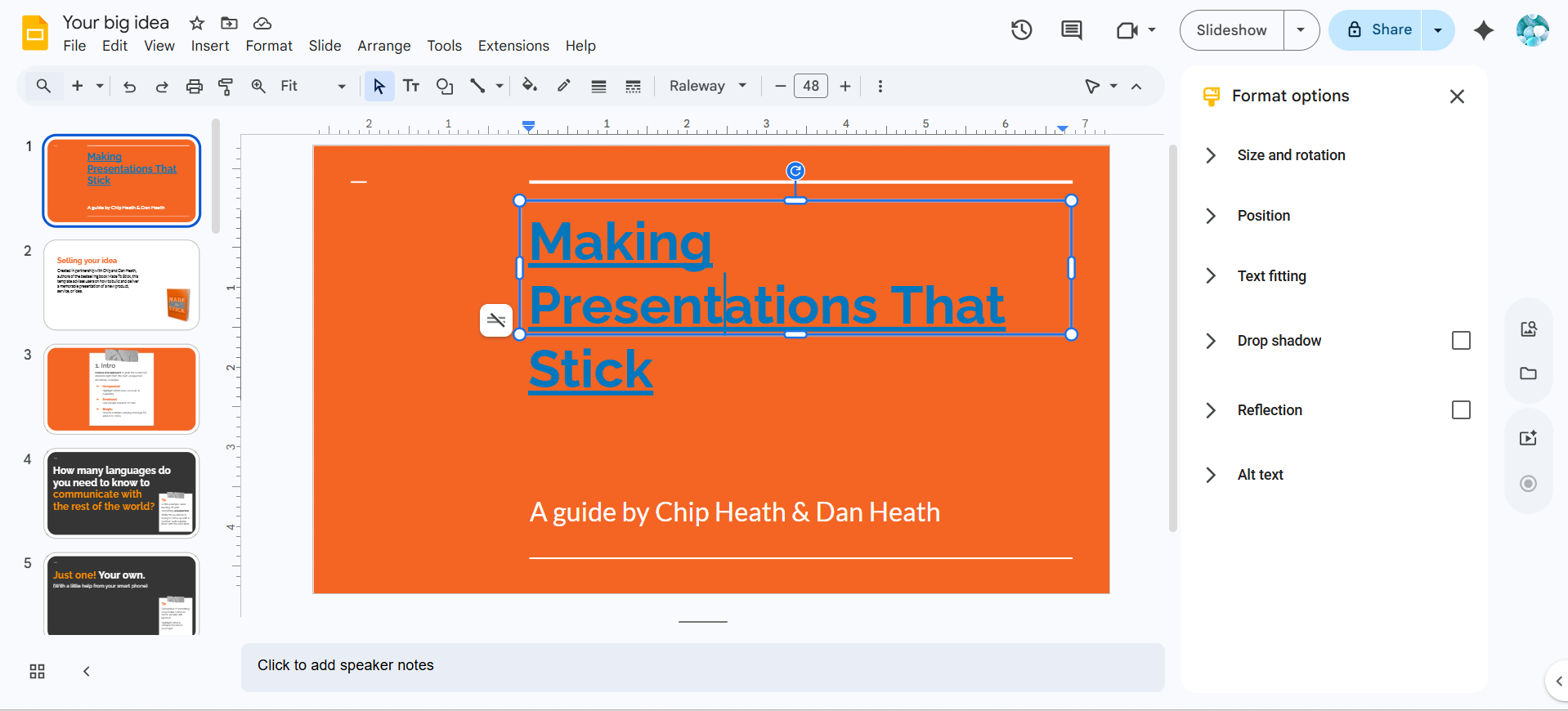This screenshot has height=711, width=1568.
Task: Open the Fit zoom level dropdown
Action: [312, 86]
